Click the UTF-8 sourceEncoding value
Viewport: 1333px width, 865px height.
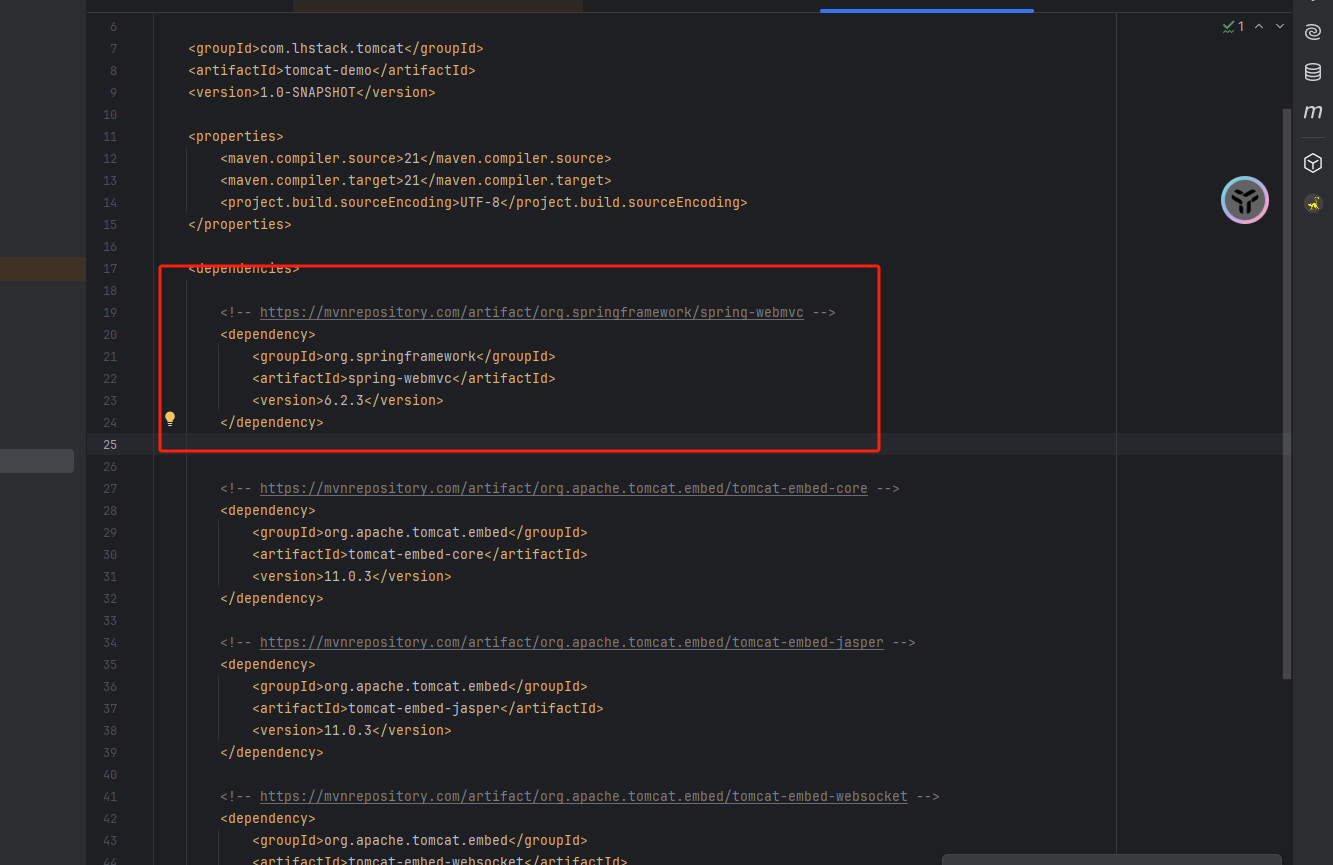(479, 203)
